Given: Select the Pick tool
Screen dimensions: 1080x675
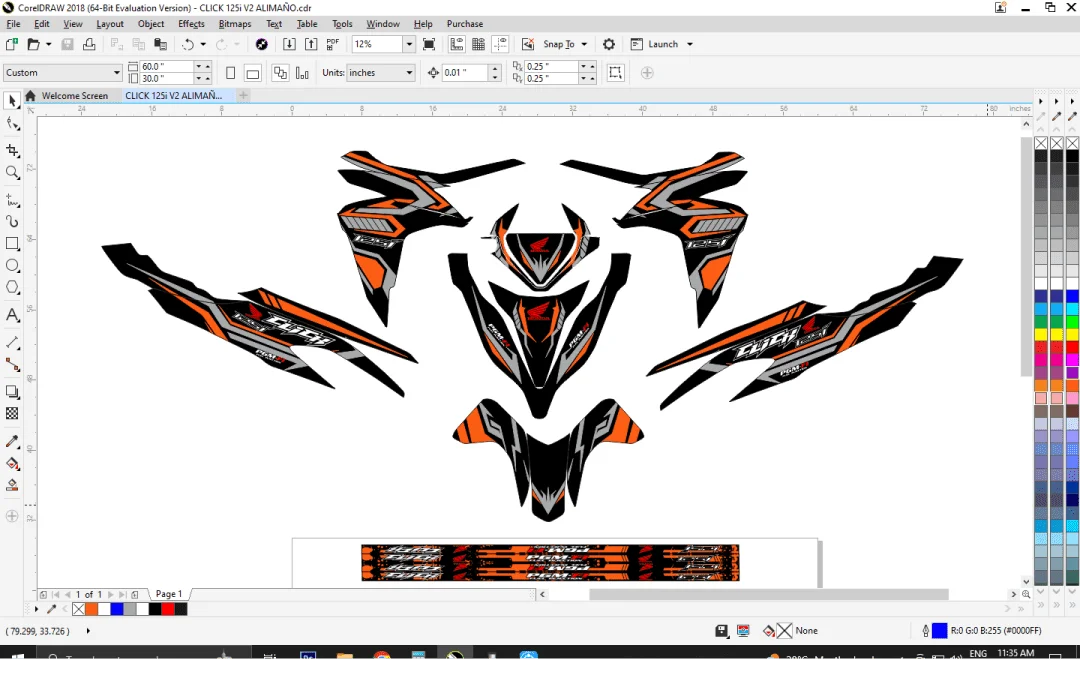Looking at the screenshot, I should click(12, 101).
